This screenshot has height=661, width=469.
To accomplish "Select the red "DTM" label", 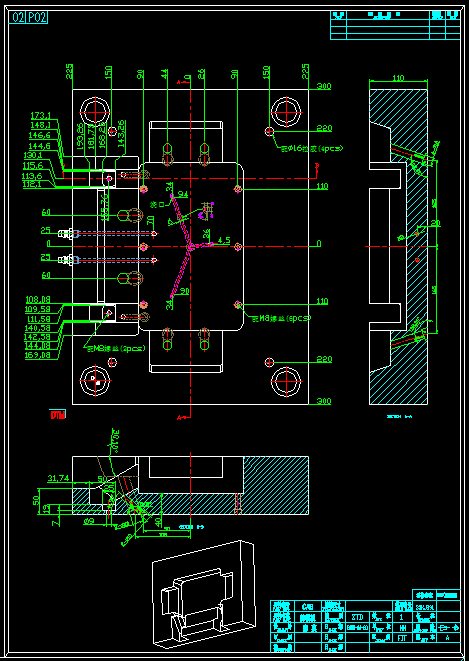I will tap(58, 415).
